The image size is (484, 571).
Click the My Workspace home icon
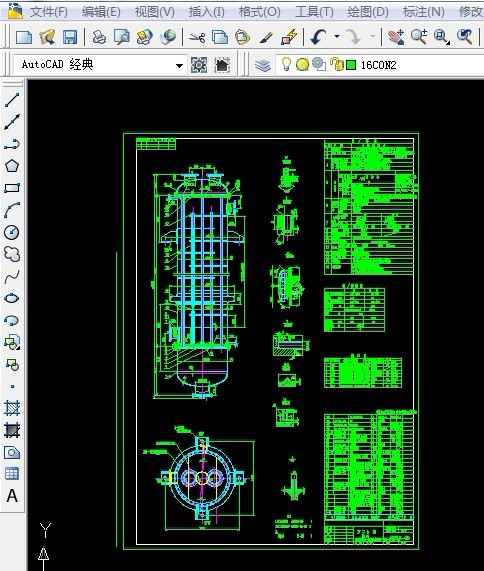[x=222, y=65]
